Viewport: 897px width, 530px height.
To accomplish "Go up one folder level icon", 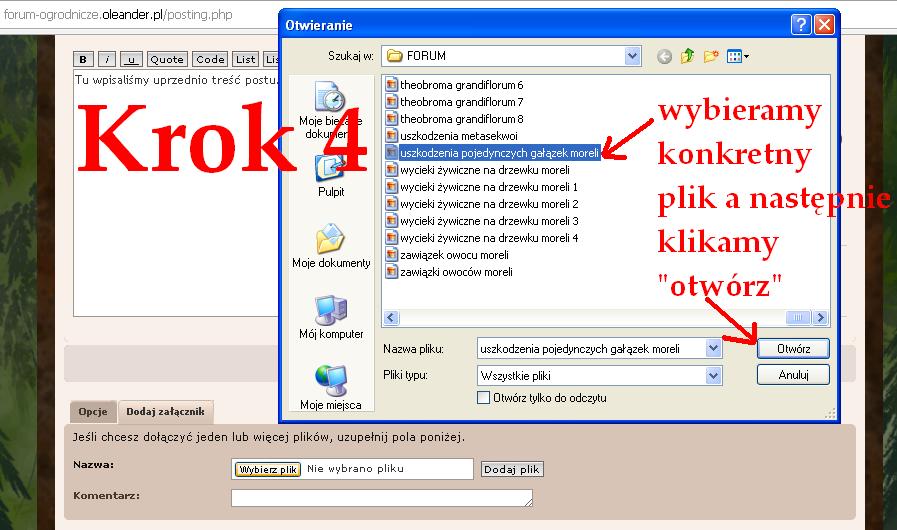I will (x=688, y=56).
